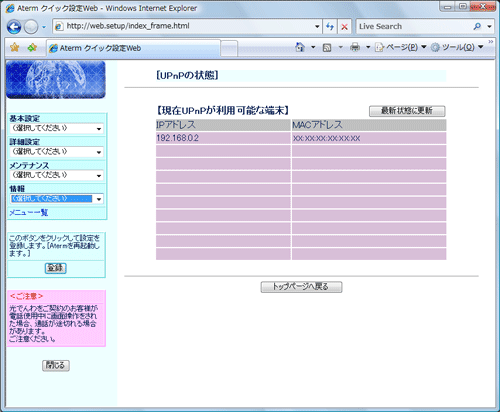The image size is (500, 412).
Task: Click the browser Back arrow button
Action: pos(14,27)
